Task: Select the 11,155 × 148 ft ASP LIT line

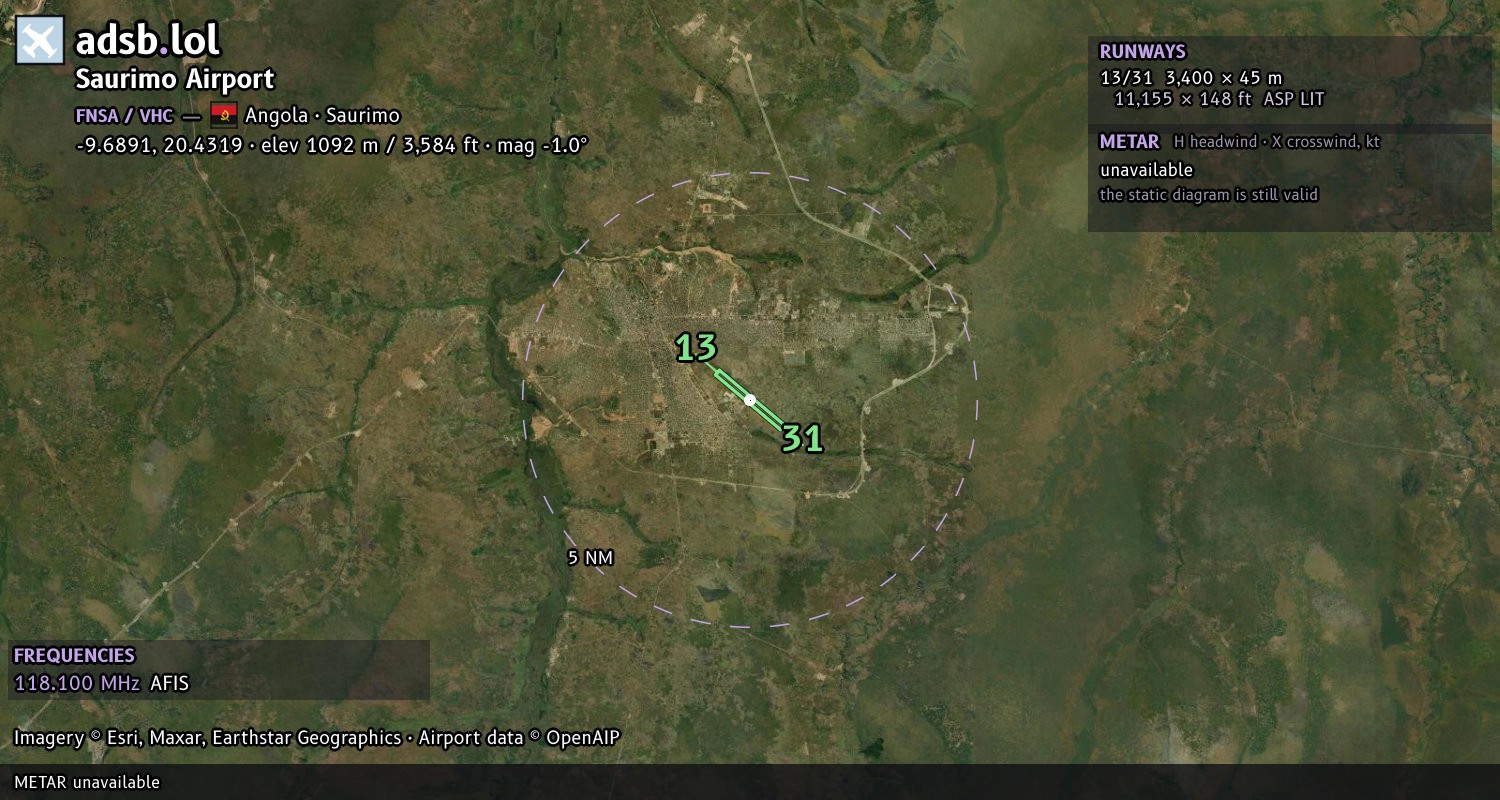Action: [1219, 99]
